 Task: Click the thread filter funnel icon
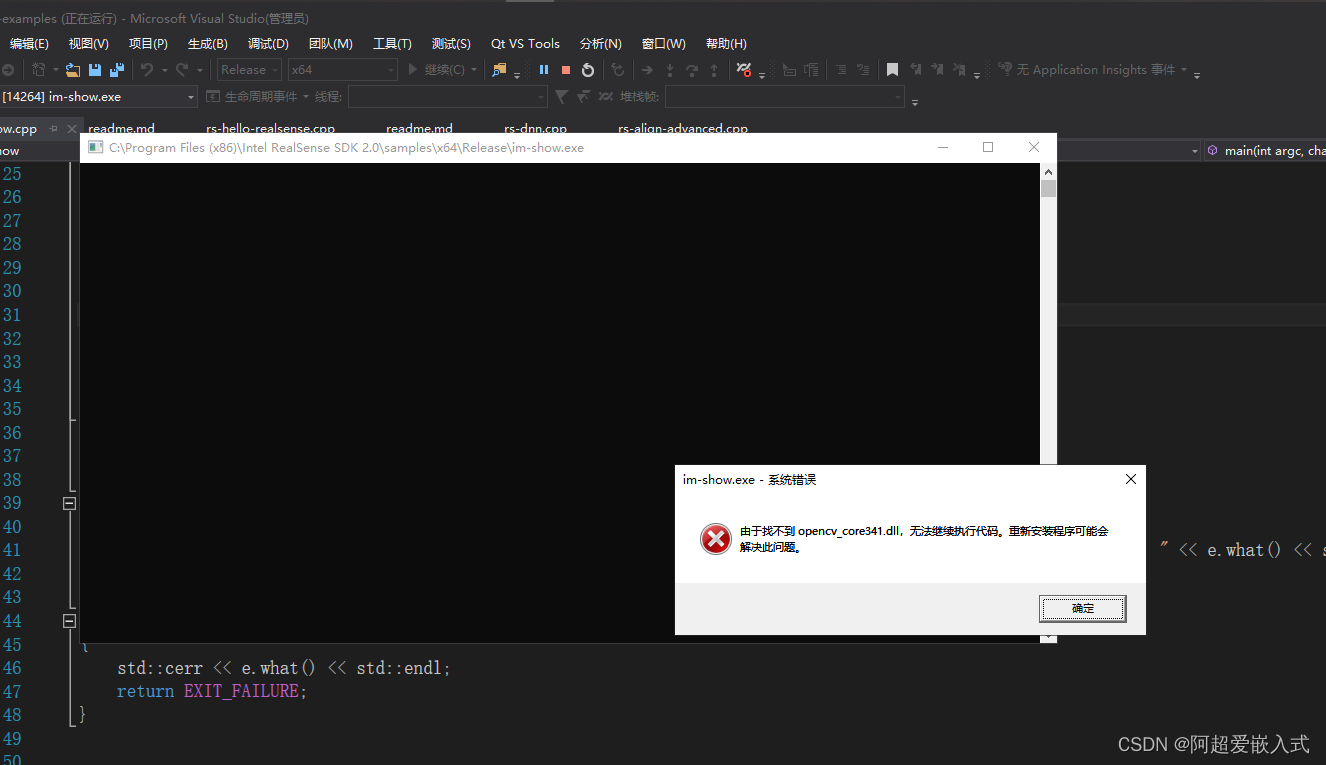[561, 97]
